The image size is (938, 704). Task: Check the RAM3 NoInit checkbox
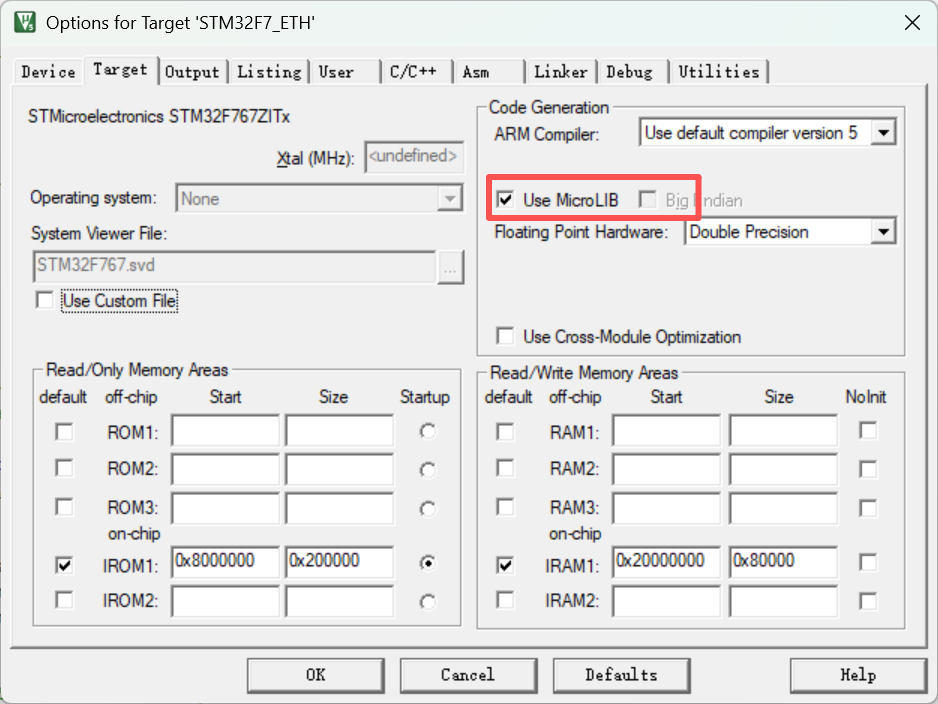pyautogui.click(x=868, y=508)
